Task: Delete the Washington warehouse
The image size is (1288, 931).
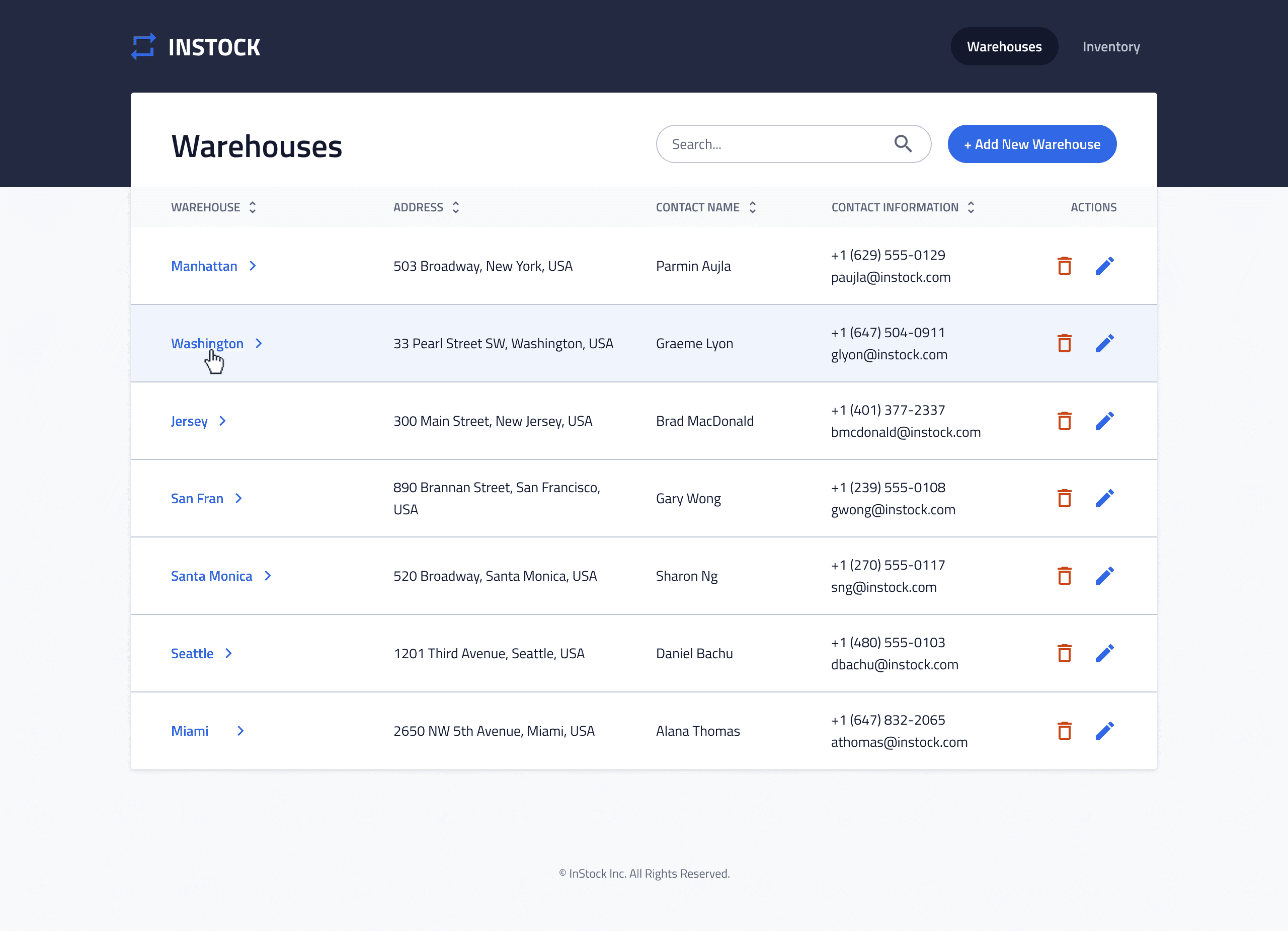Action: (x=1064, y=343)
